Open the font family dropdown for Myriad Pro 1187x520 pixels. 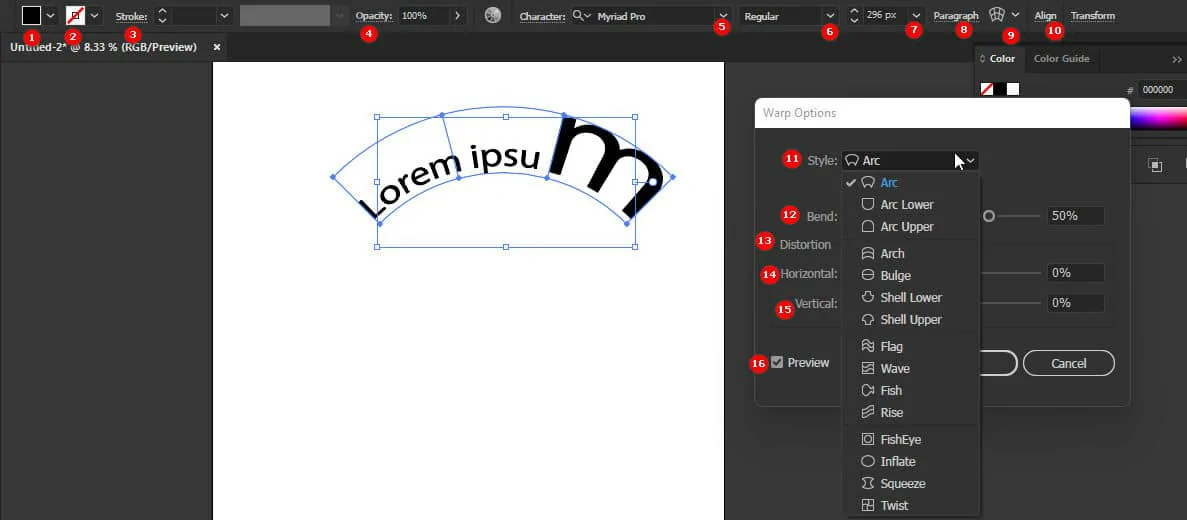point(722,16)
